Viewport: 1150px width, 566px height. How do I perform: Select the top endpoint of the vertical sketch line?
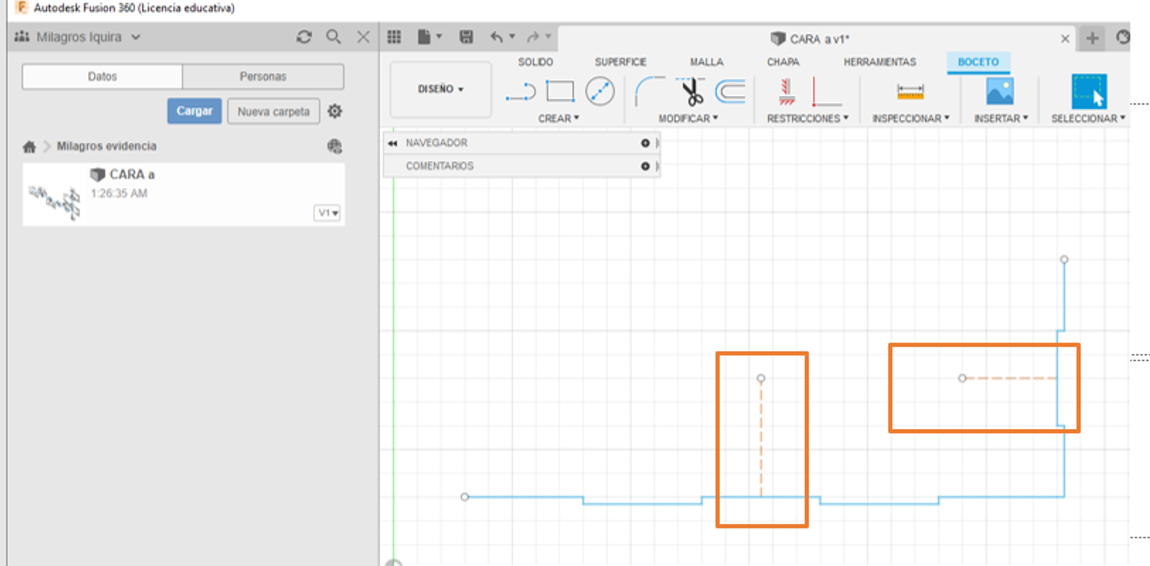point(1064,260)
